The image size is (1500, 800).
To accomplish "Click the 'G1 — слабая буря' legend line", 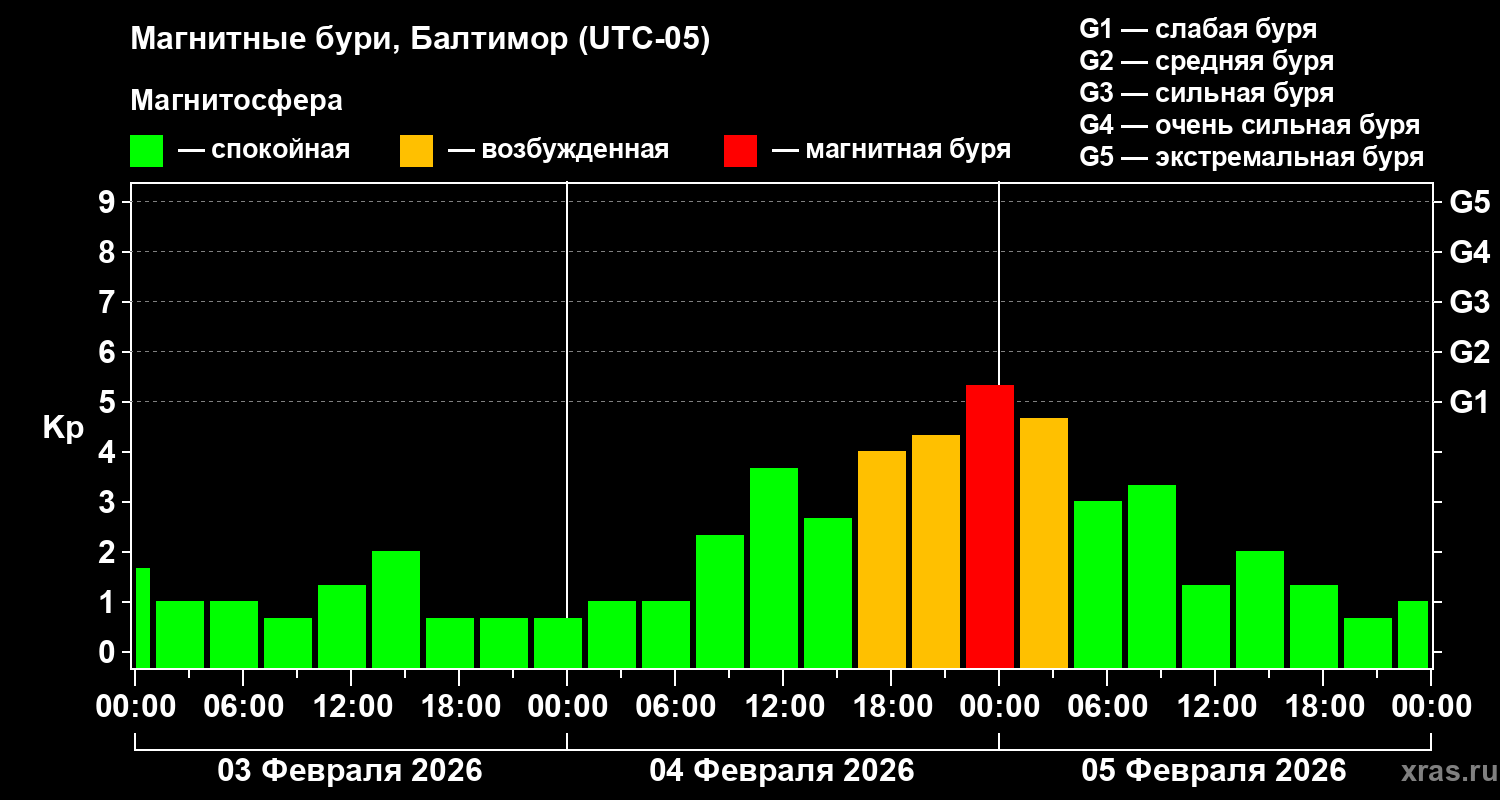I will point(1198,29).
